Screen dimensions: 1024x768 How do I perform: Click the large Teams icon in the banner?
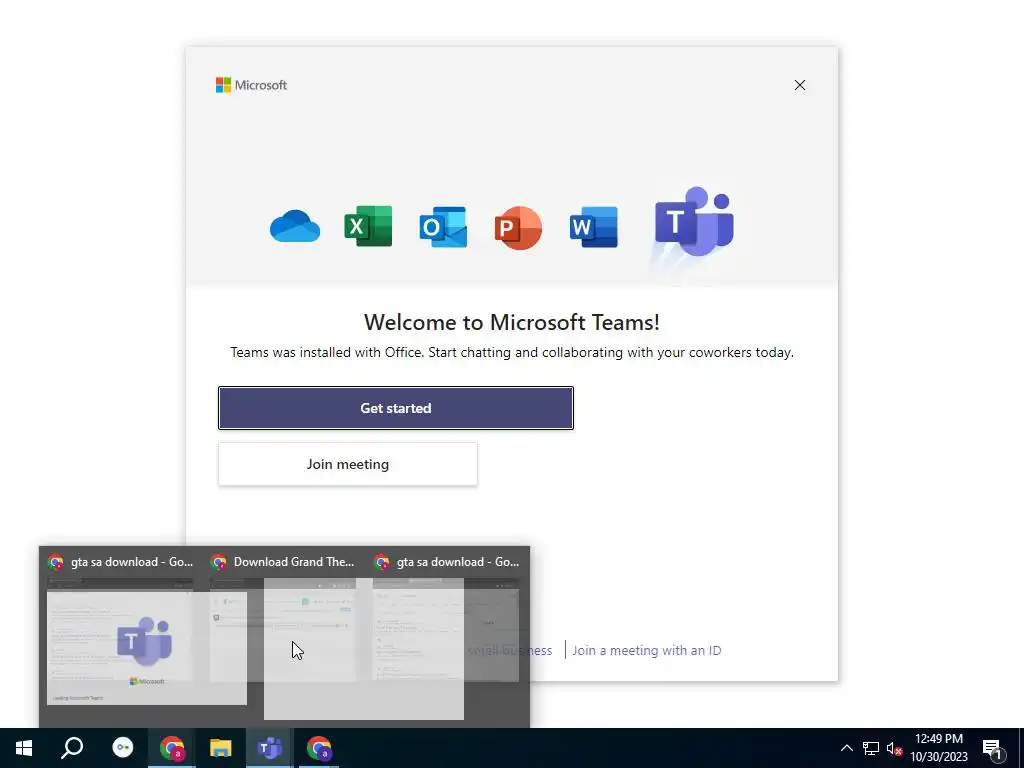click(695, 221)
